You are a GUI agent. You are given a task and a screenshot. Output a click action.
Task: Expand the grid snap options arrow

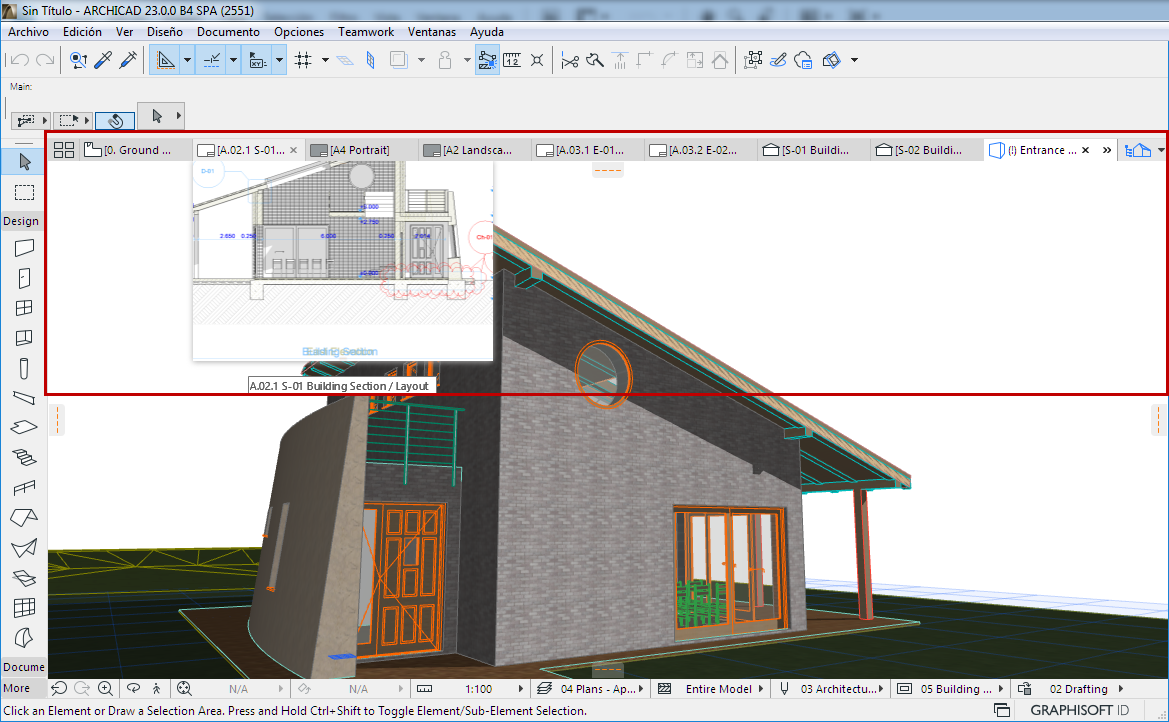click(325, 60)
